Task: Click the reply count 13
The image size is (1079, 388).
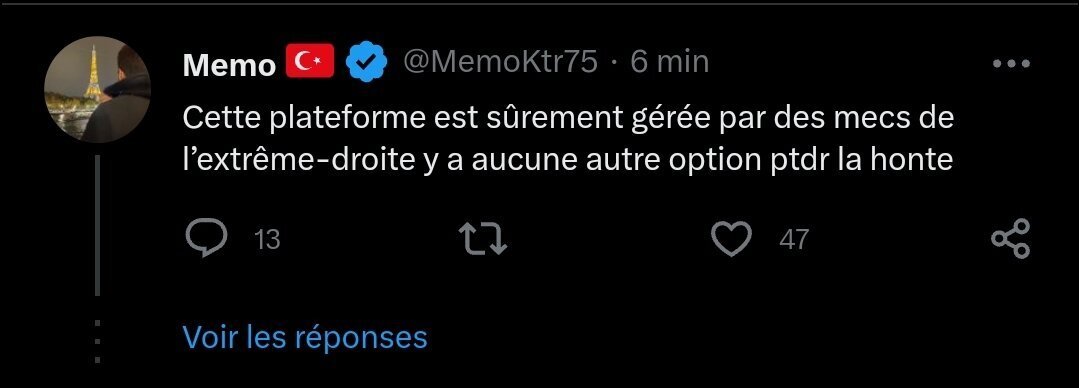Action: pos(267,240)
